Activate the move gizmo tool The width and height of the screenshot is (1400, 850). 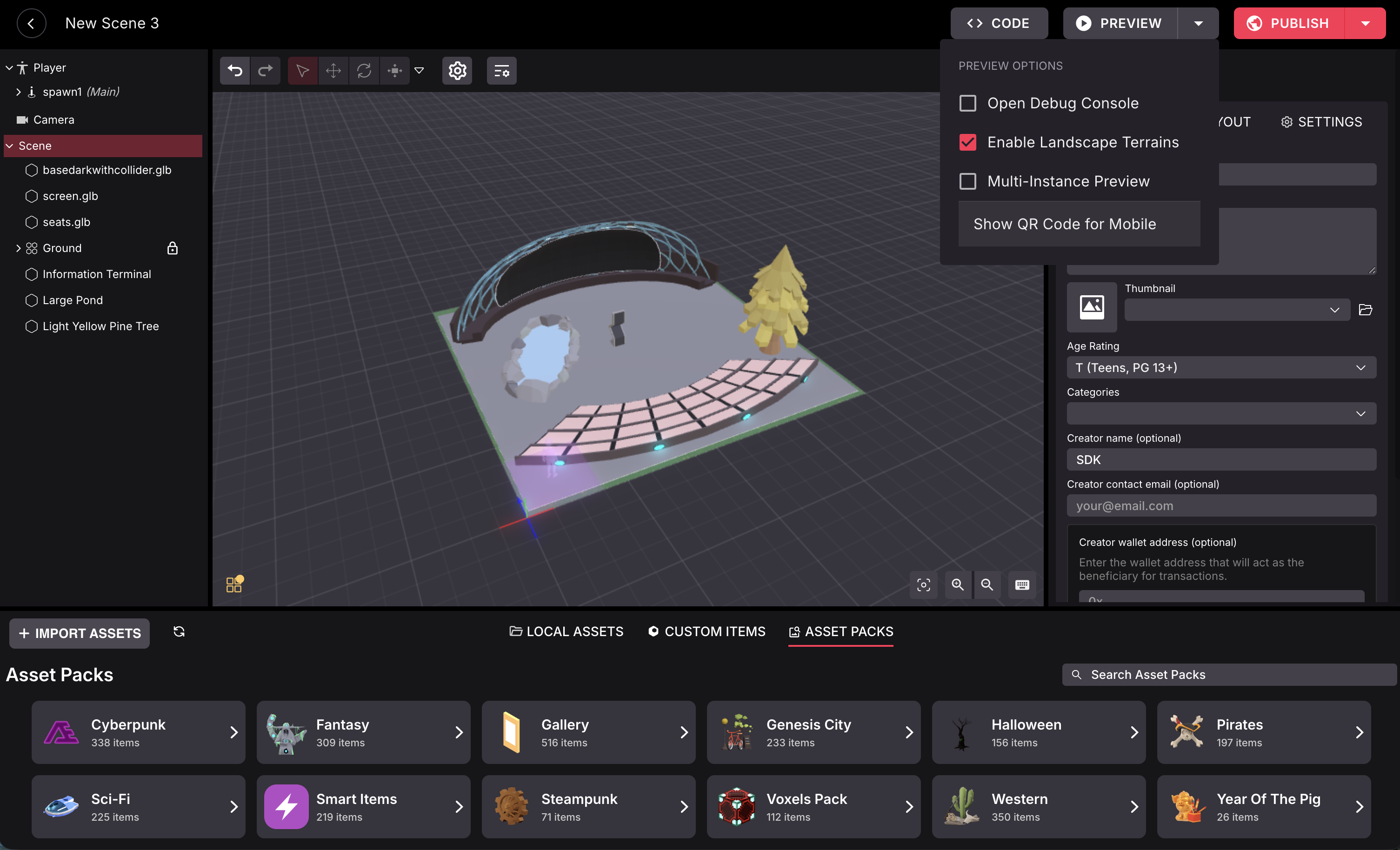pos(333,71)
